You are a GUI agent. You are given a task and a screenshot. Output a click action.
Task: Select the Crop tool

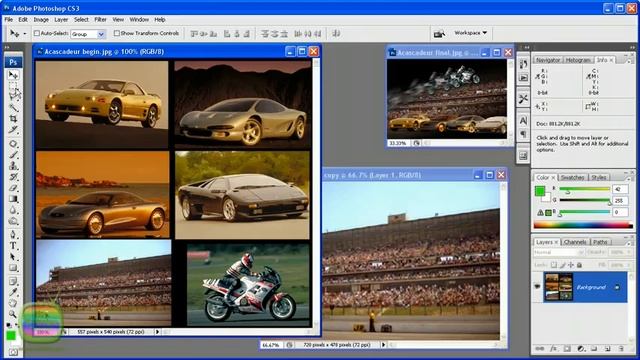pos(13,118)
